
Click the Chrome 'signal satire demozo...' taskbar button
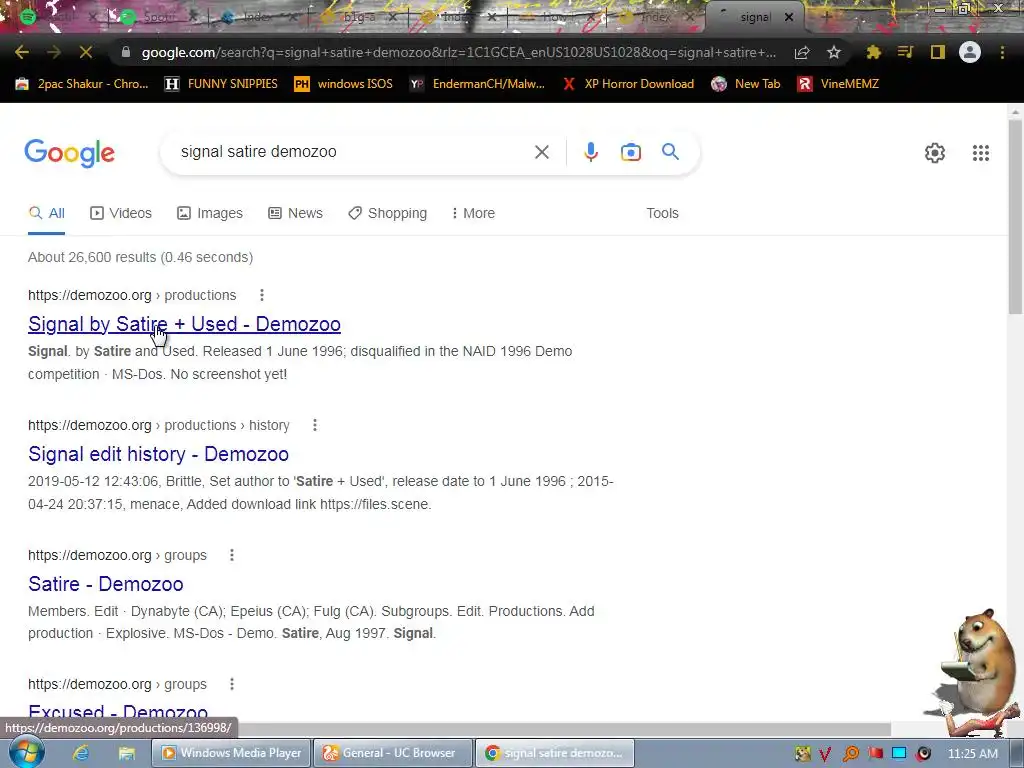point(554,753)
